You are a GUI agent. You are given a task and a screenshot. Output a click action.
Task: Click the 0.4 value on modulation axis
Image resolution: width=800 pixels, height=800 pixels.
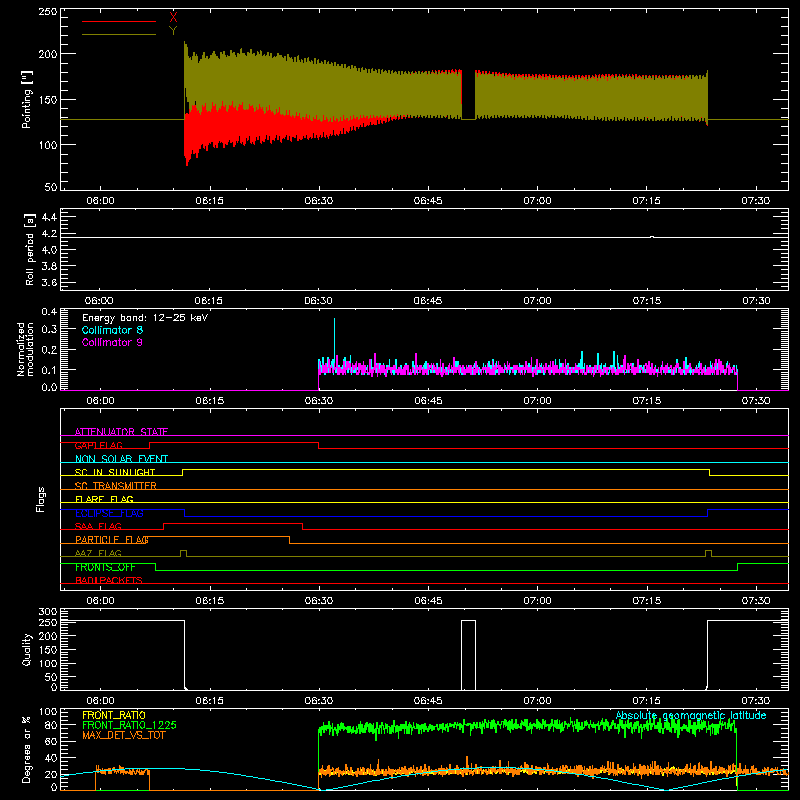49,312
